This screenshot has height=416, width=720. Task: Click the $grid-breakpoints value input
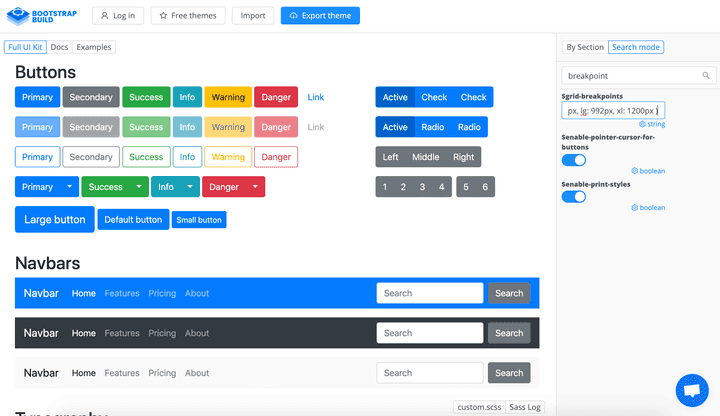pyautogui.click(x=613, y=110)
